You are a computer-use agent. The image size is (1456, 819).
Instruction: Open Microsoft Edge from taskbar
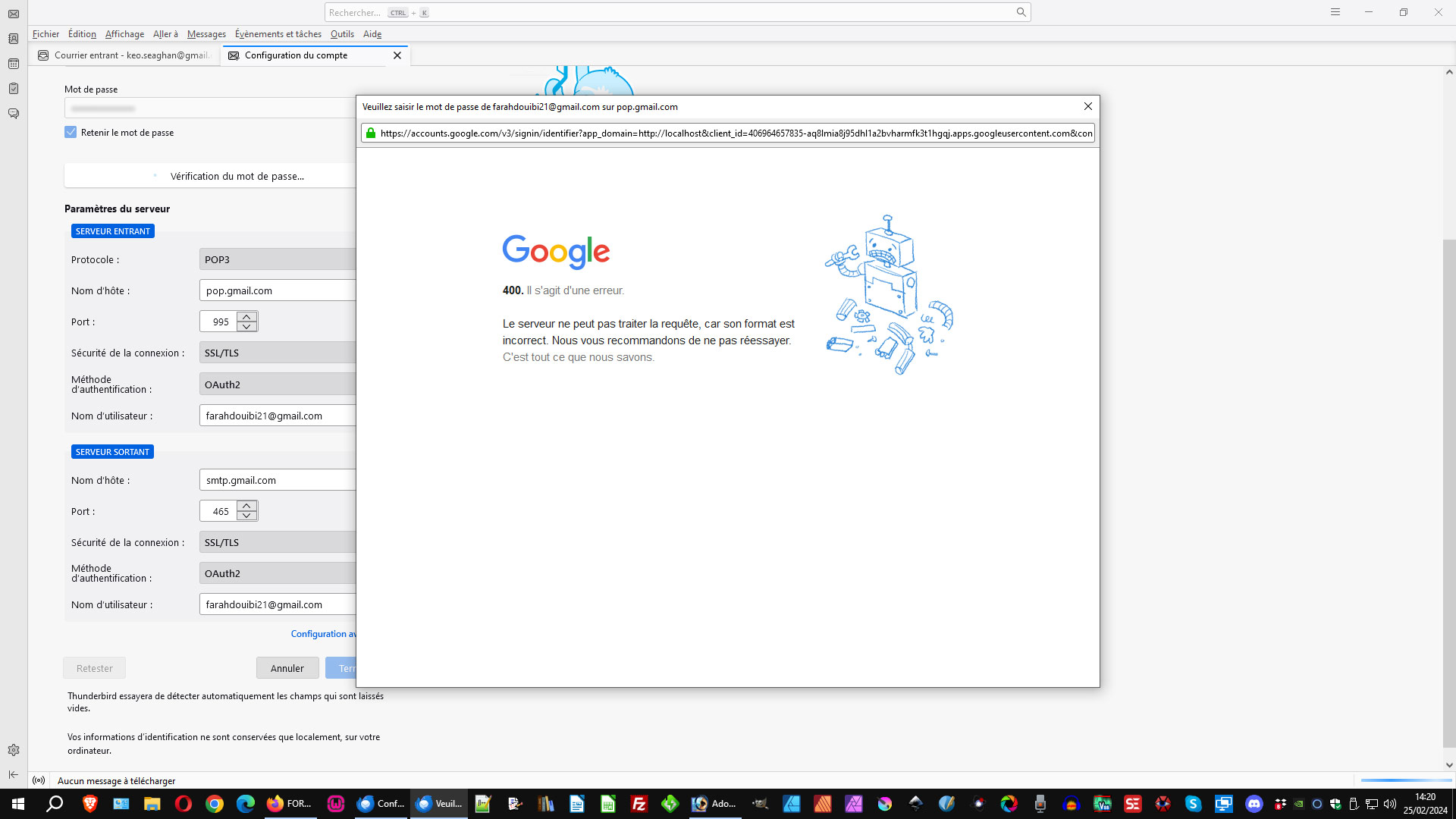[x=246, y=804]
